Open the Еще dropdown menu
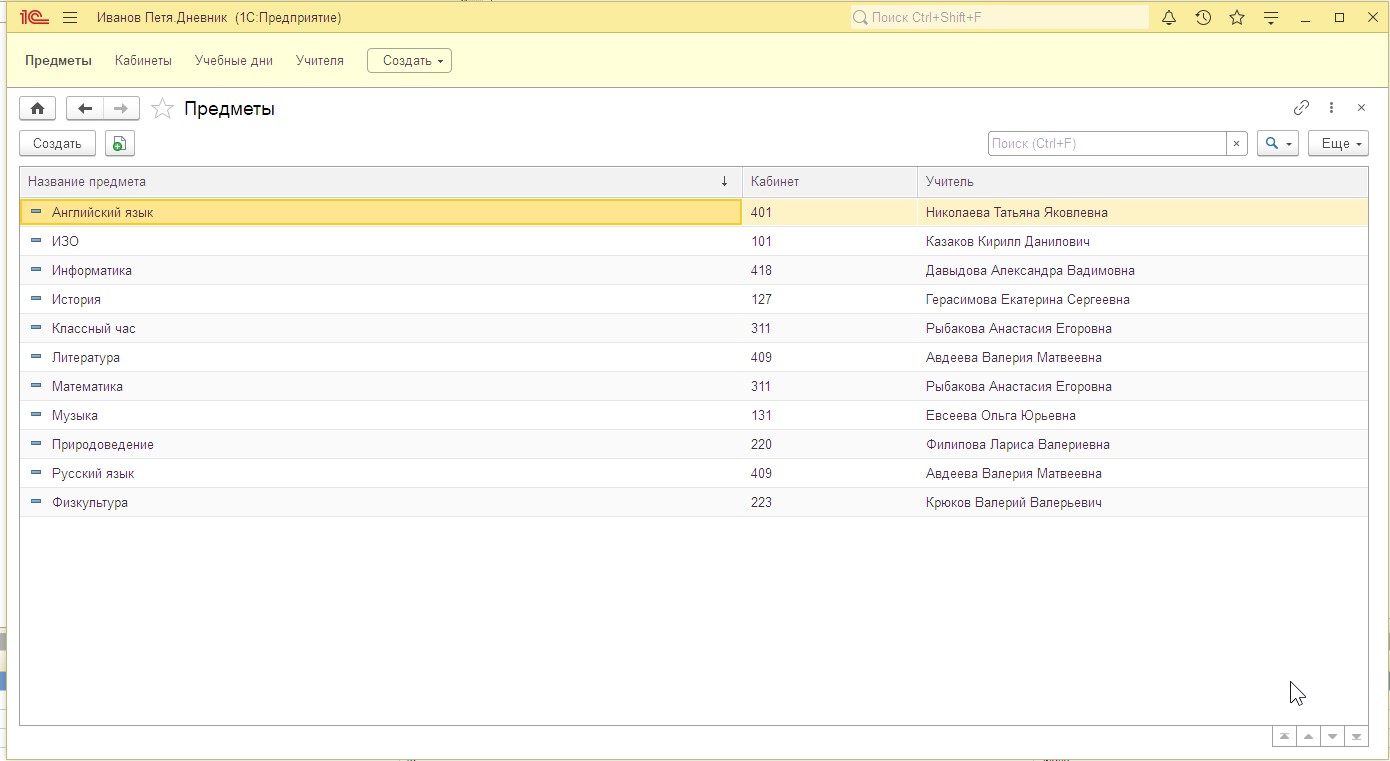This screenshot has height=761, width=1390. click(1338, 144)
